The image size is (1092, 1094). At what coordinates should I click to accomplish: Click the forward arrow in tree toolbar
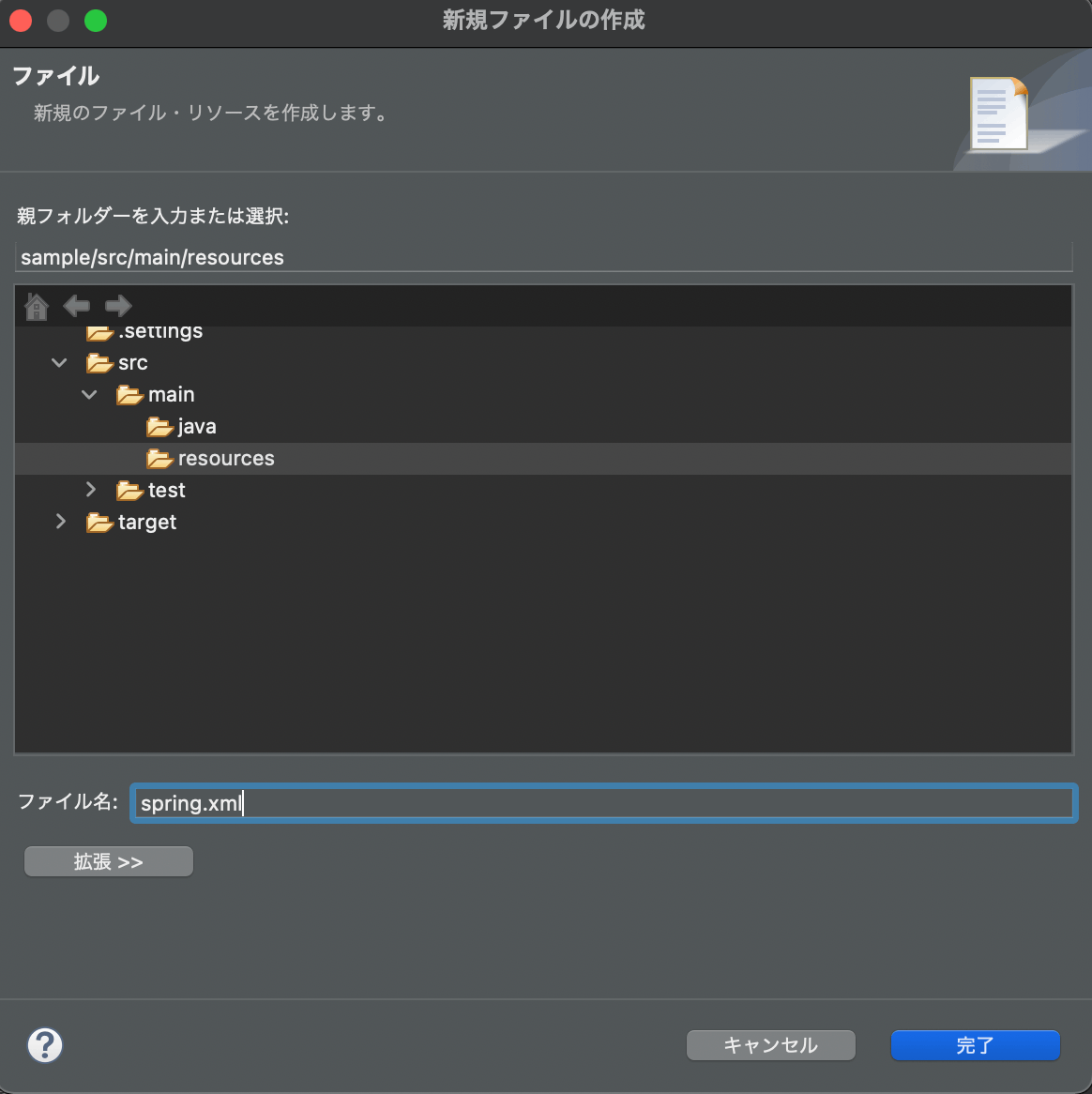coord(118,306)
